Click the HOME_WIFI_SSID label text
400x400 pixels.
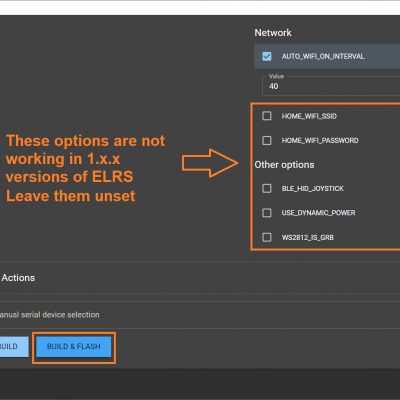point(309,116)
